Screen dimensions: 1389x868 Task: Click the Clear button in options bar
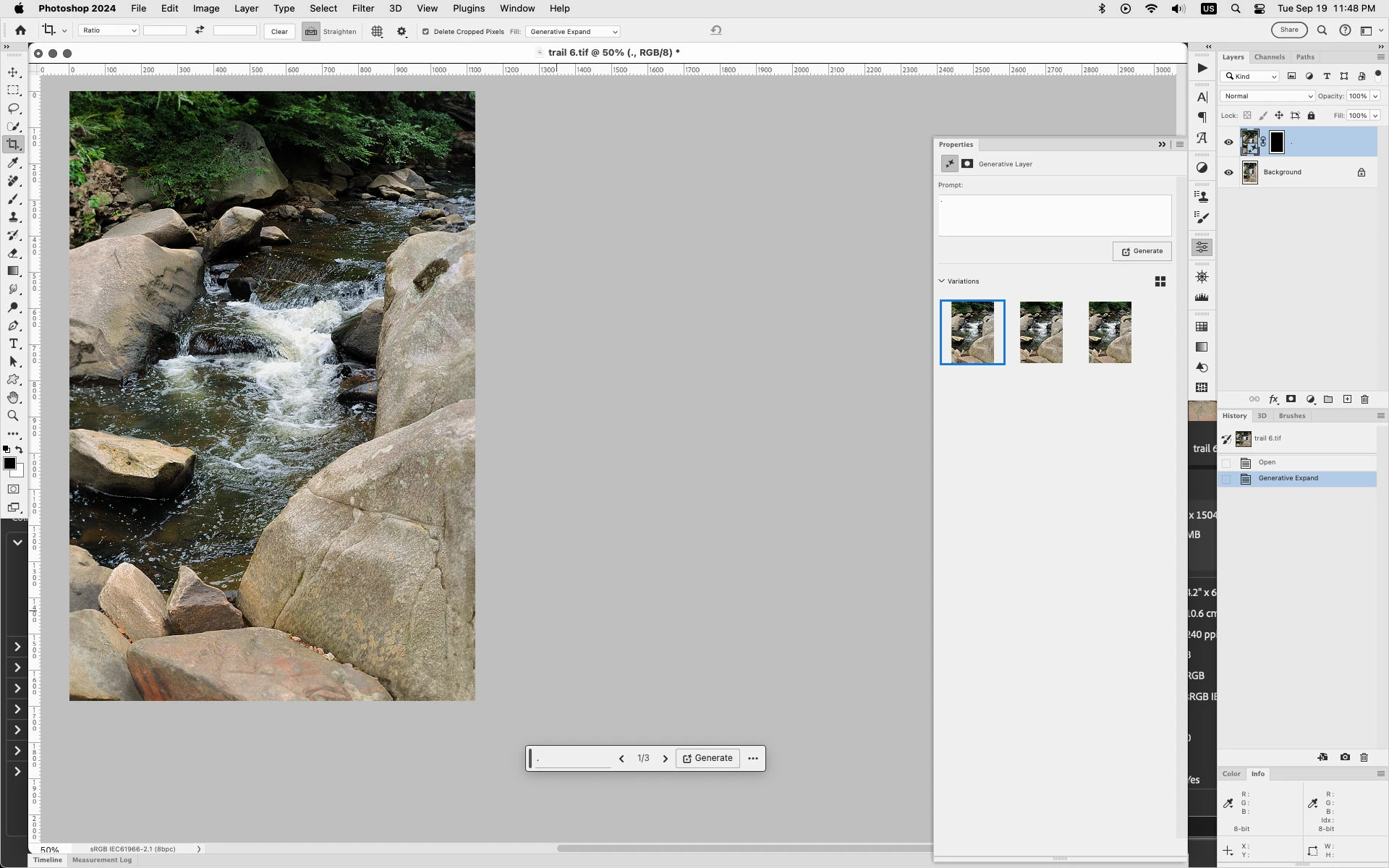click(279, 32)
